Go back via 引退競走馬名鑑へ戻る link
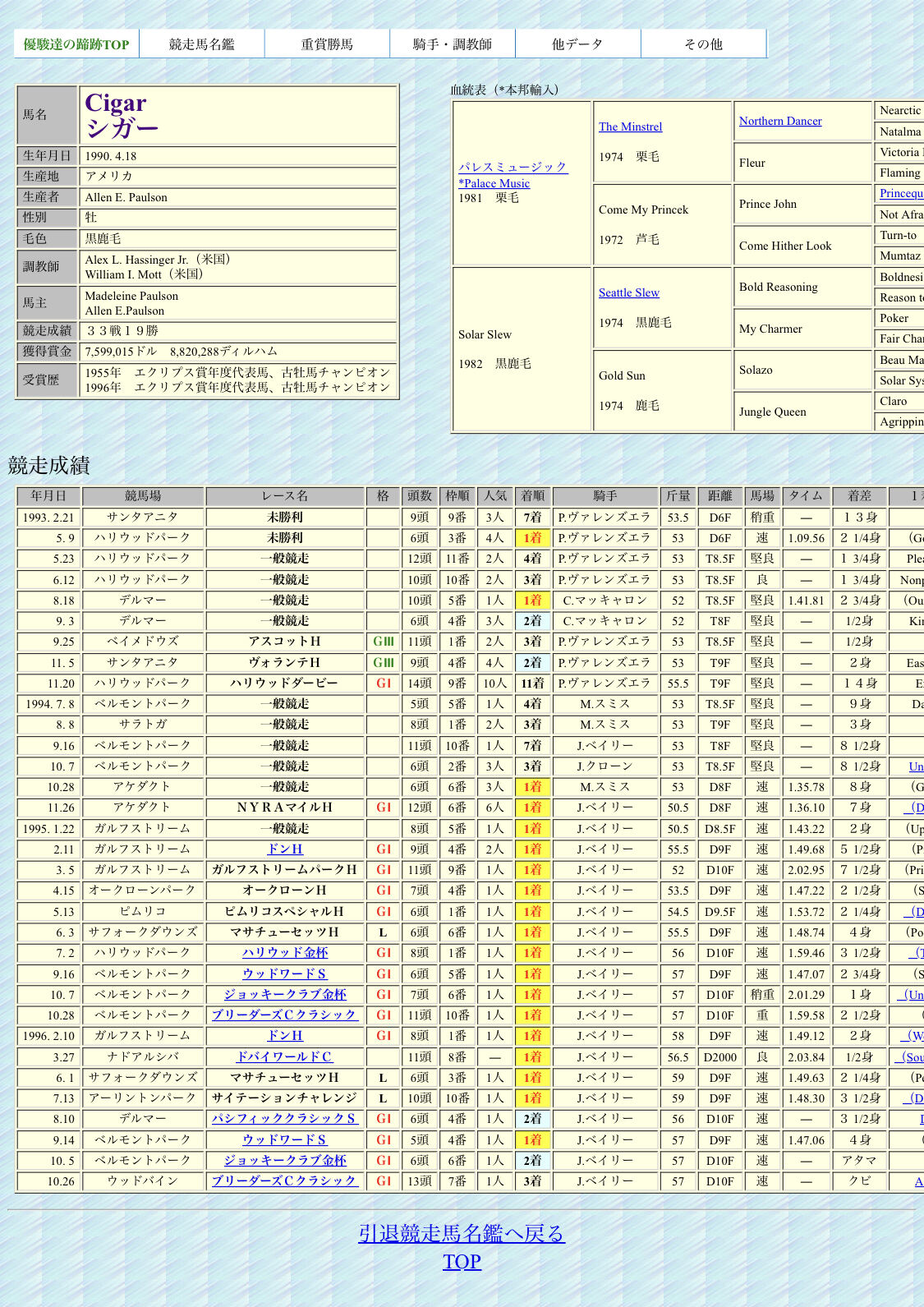Viewport: 924px width, 1307px height. tap(462, 1233)
